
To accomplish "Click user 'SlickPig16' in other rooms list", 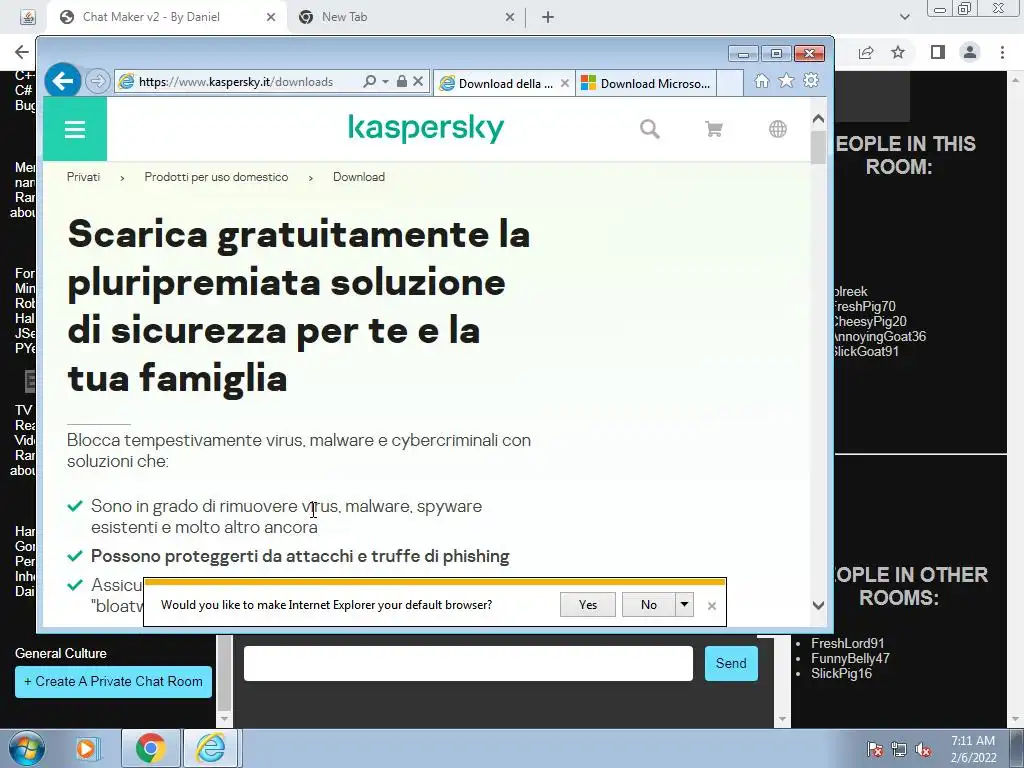I will pyautogui.click(x=841, y=673).
